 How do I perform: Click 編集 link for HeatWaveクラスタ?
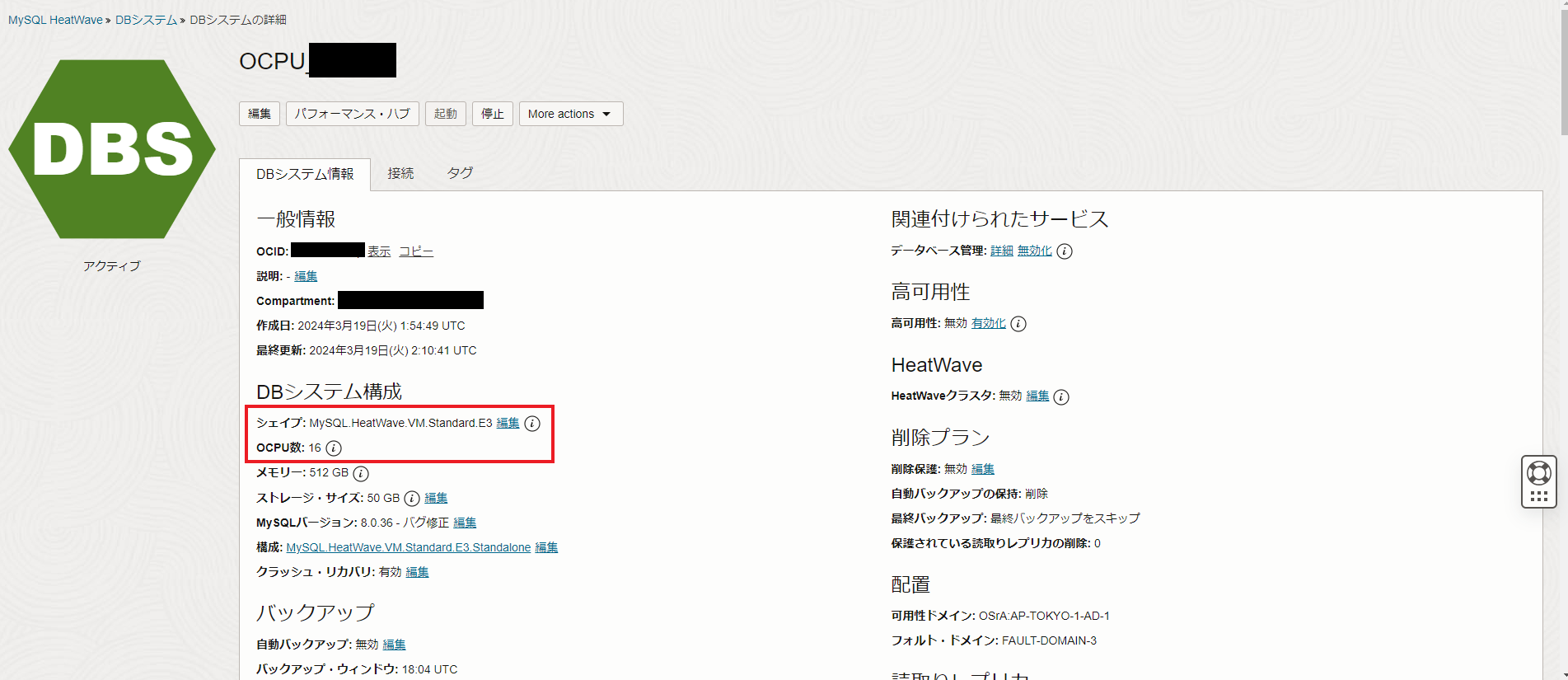pos(1037,396)
